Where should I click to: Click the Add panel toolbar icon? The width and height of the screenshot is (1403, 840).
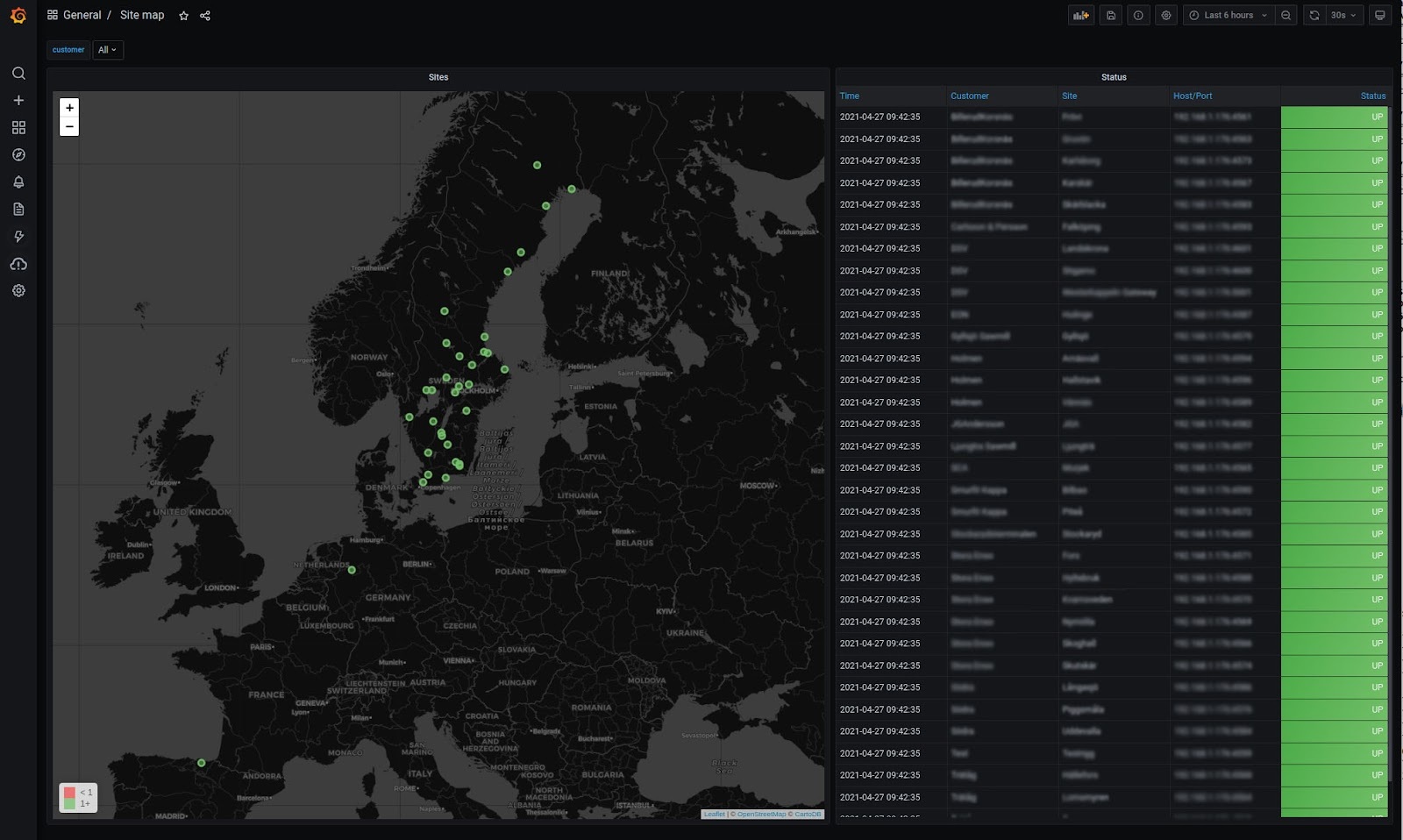1081,16
